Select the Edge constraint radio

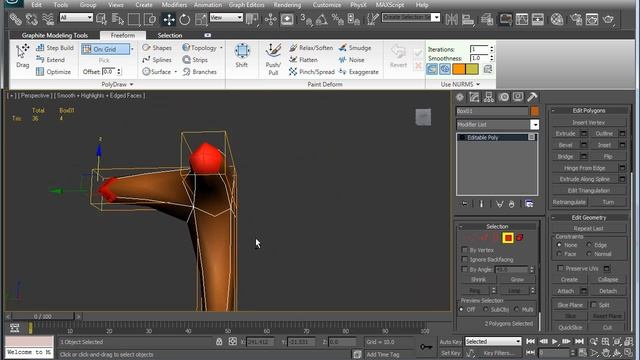coord(589,245)
